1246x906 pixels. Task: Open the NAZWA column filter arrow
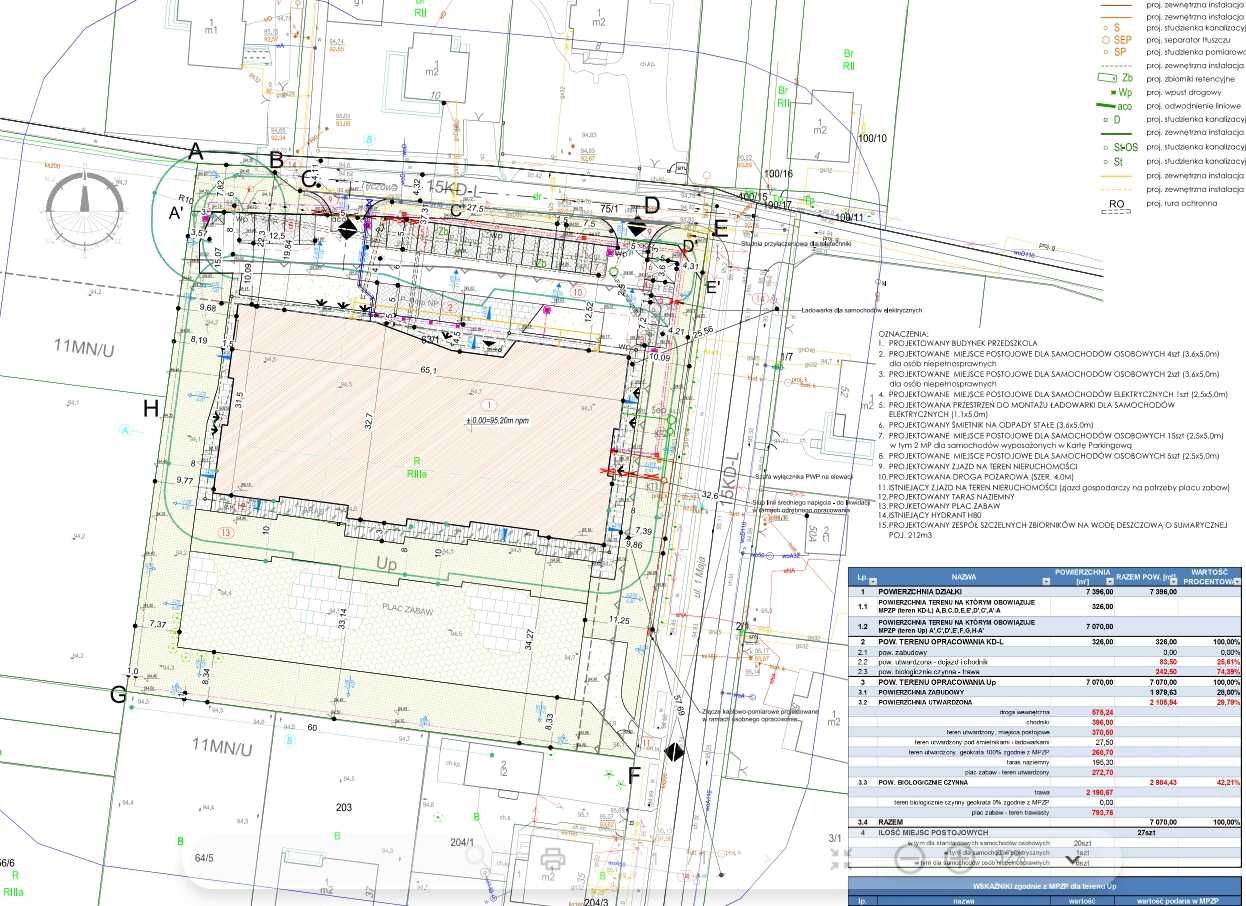click(x=1046, y=581)
